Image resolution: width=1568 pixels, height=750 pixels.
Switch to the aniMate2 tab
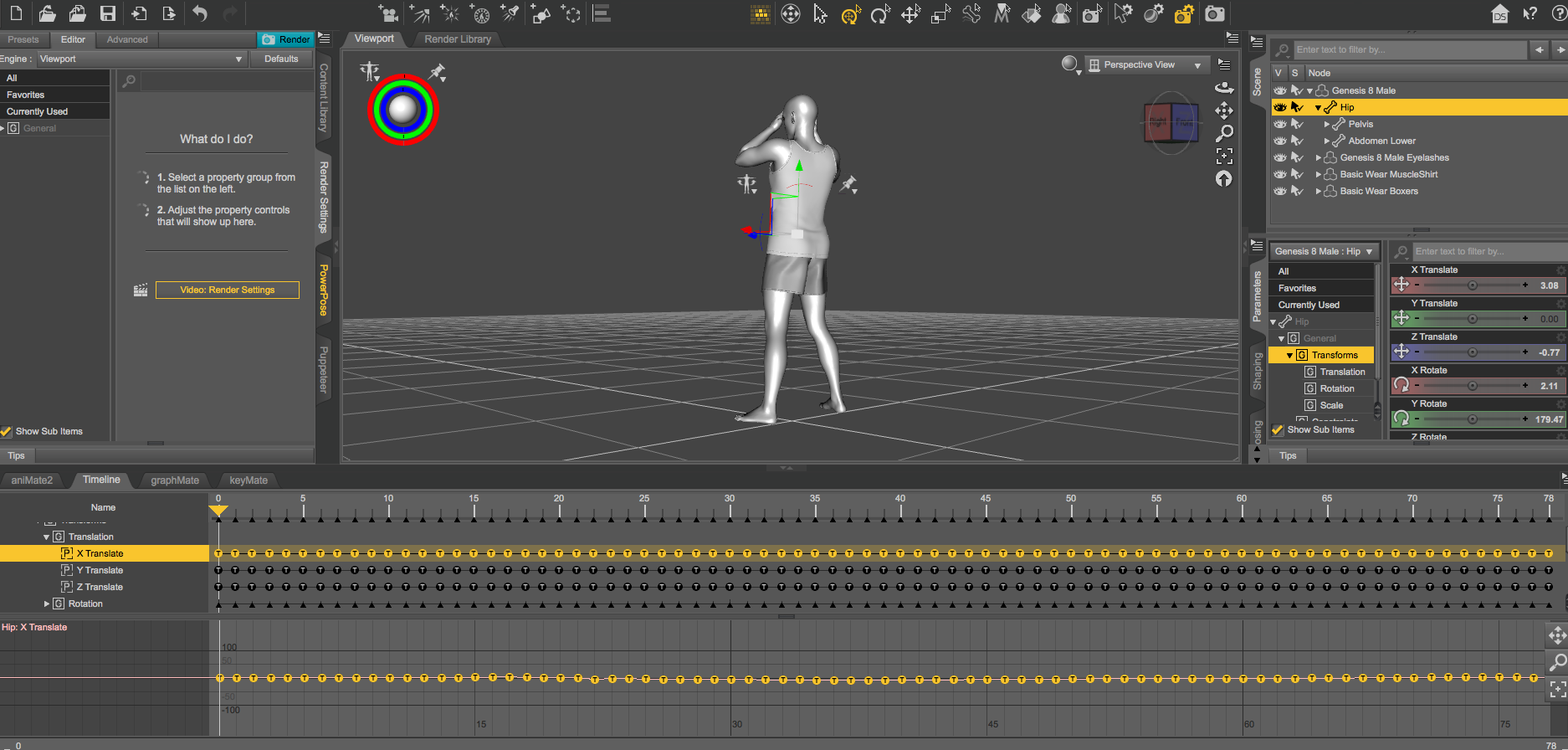(32, 480)
